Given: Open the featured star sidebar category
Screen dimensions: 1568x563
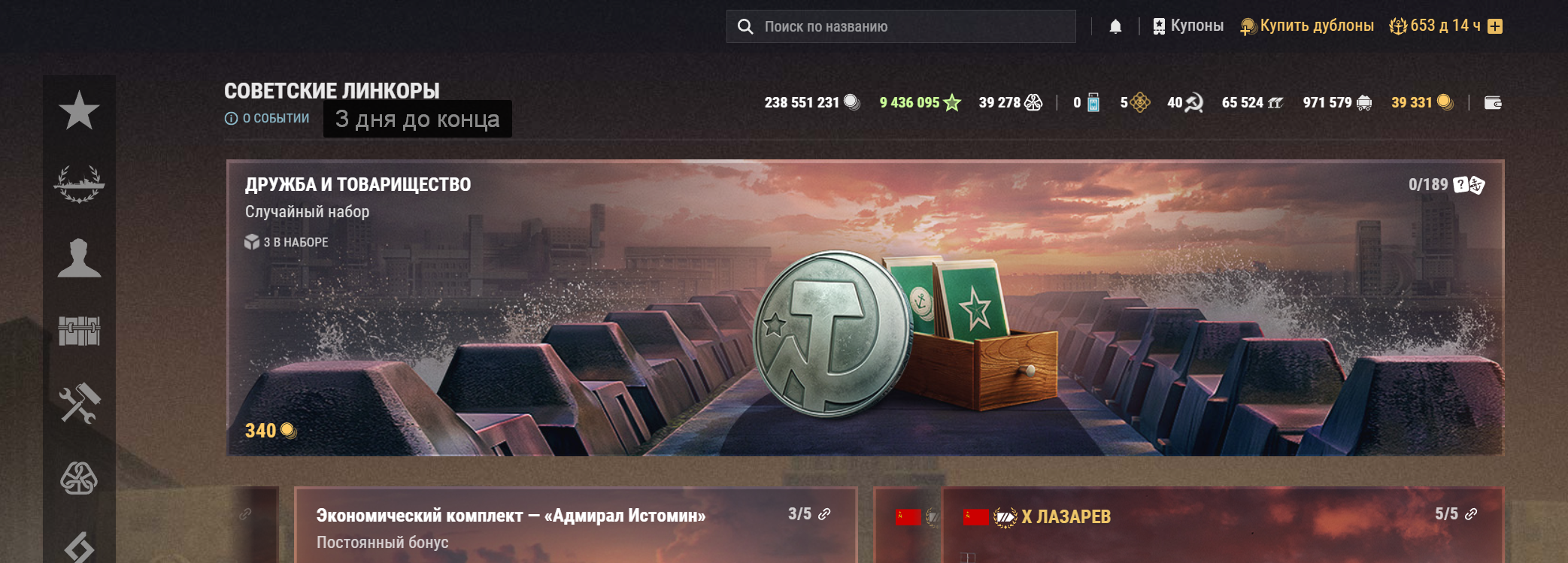Looking at the screenshot, I should tap(79, 110).
